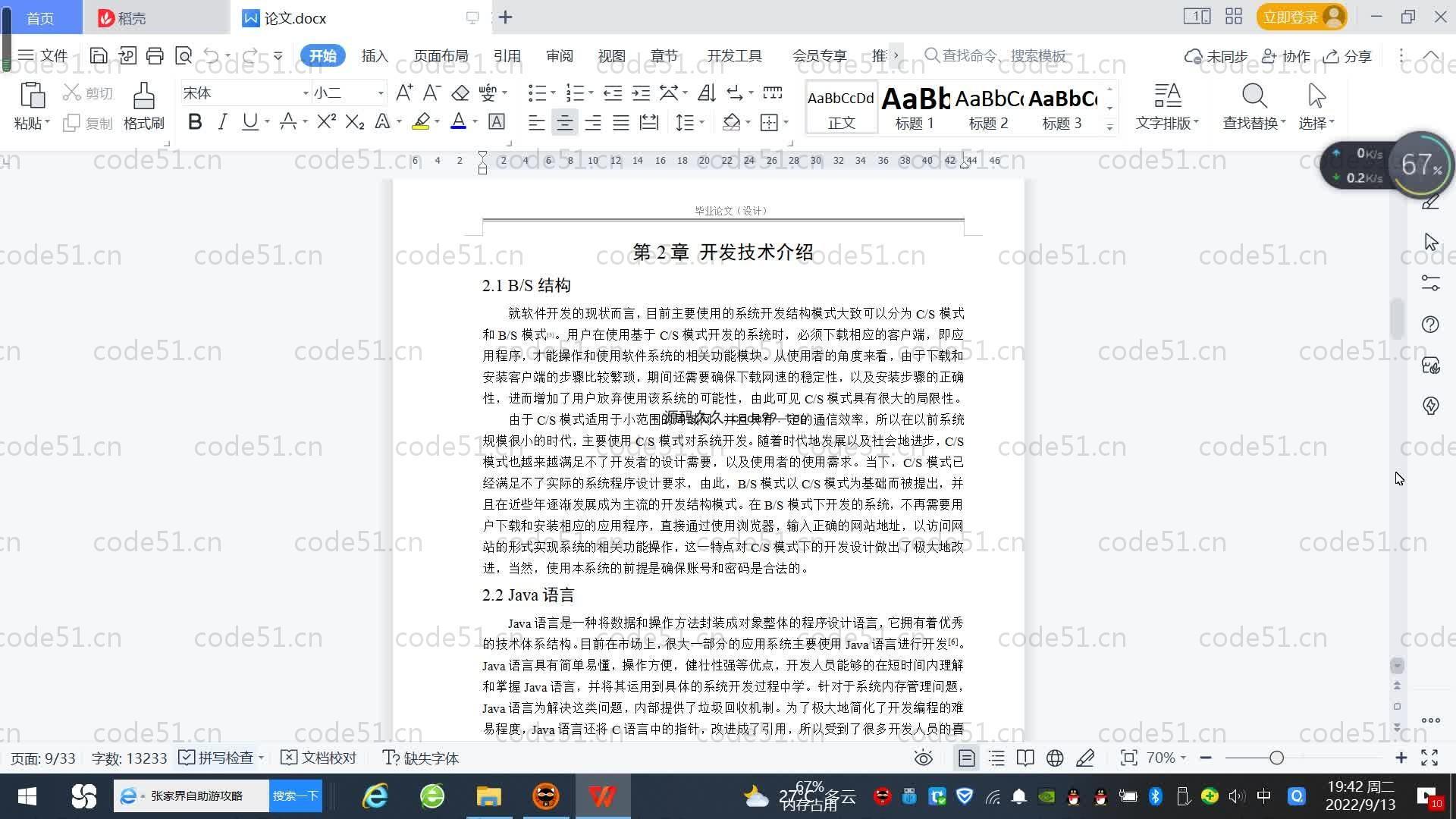Open Select (选择) dropdown

1316,123
